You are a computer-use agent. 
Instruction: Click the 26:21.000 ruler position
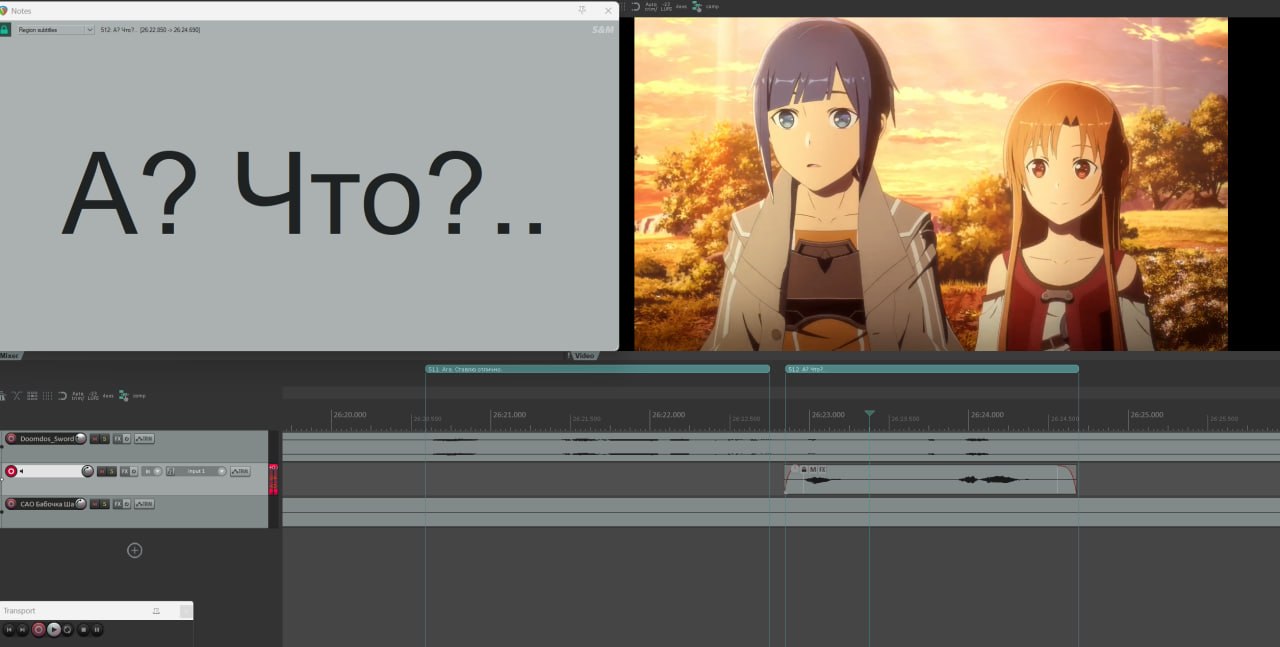click(509, 414)
